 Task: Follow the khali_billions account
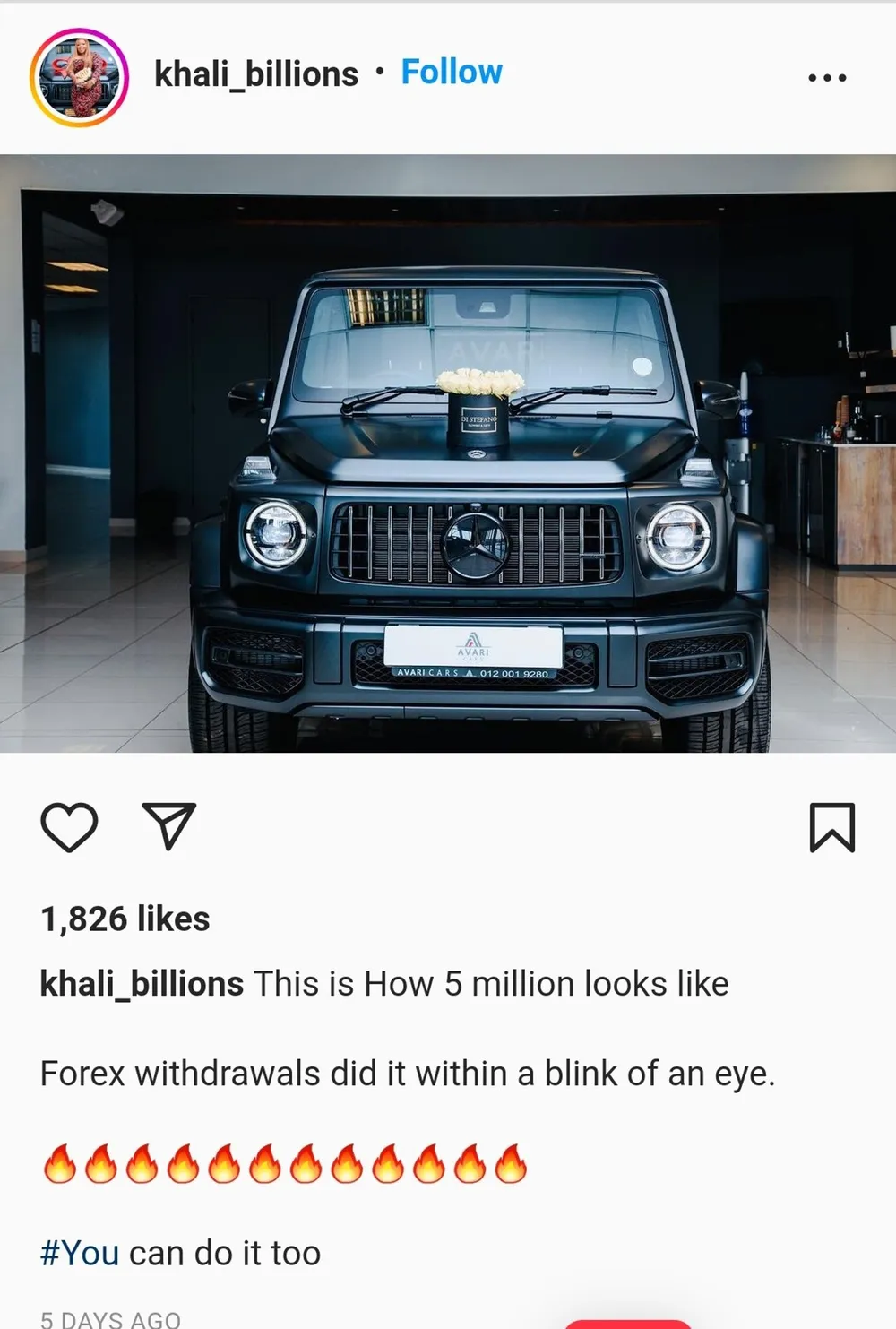coord(452,72)
